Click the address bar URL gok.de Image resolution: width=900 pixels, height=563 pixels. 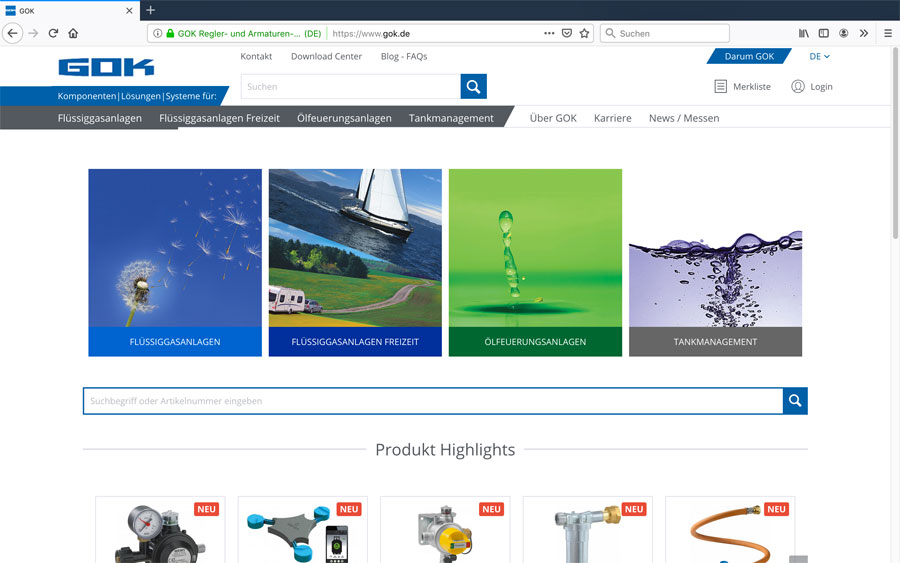point(371,33)
